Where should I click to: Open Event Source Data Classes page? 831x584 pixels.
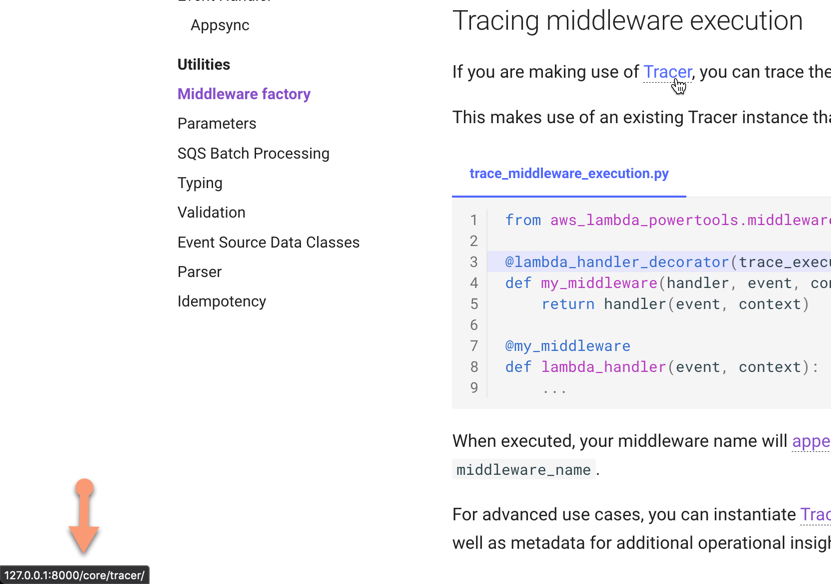(x=268, y=242)
